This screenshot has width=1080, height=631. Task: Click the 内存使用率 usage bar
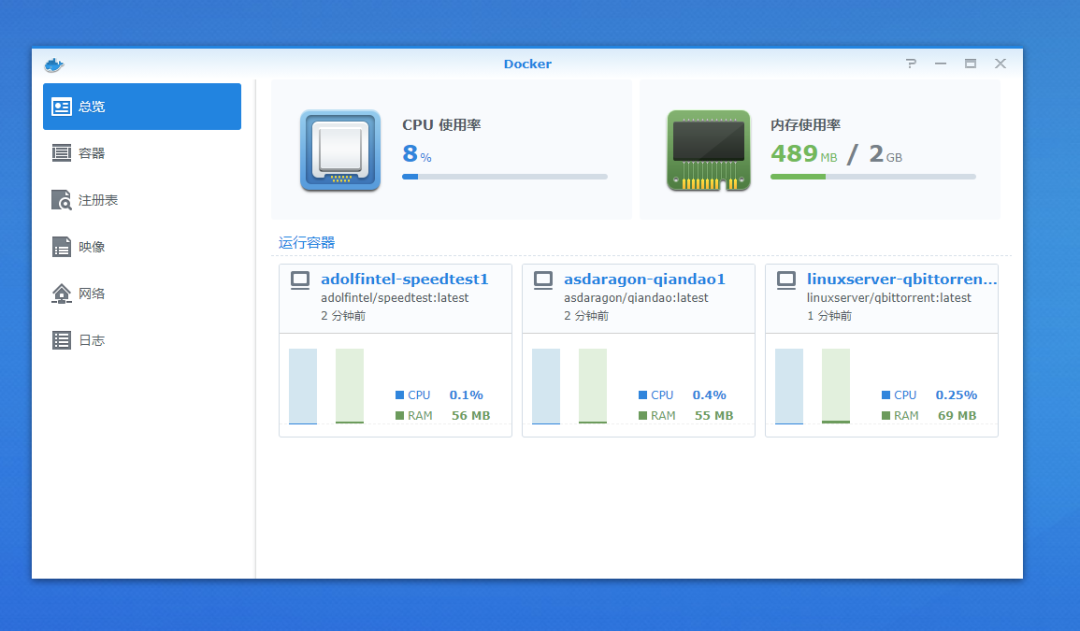(x=872, y=177)
